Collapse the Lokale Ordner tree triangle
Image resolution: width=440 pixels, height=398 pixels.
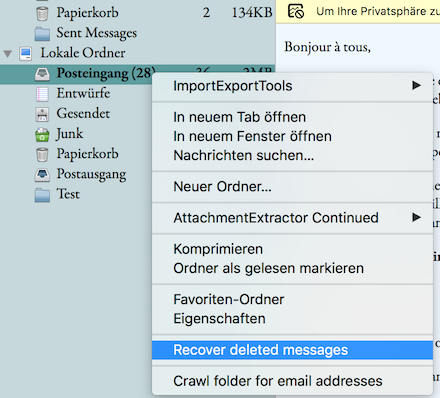[x=8, y=54]
